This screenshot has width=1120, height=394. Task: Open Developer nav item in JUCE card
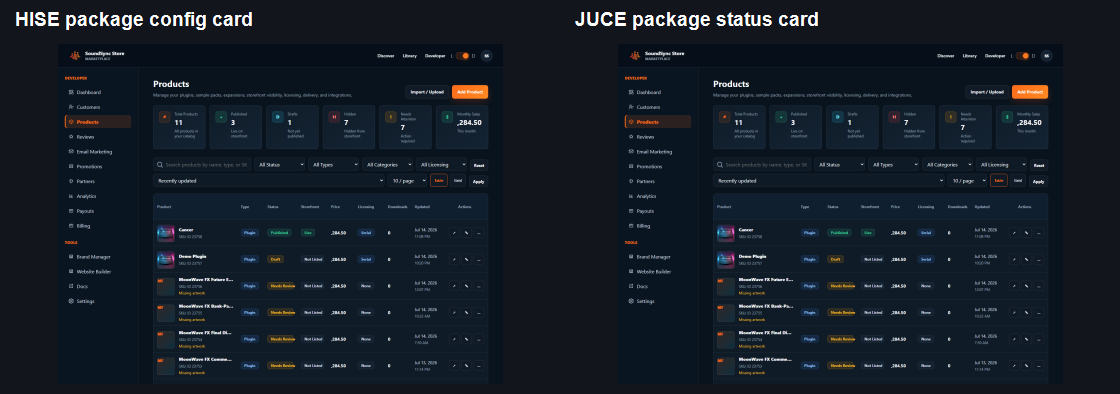coord(995,55)
